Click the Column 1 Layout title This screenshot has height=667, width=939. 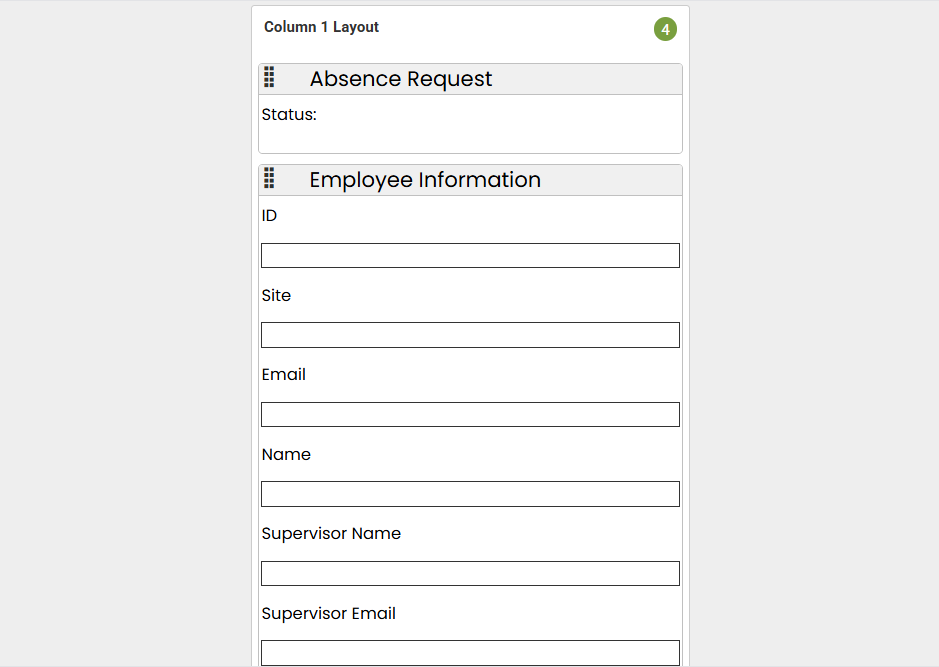pos(321,27)
